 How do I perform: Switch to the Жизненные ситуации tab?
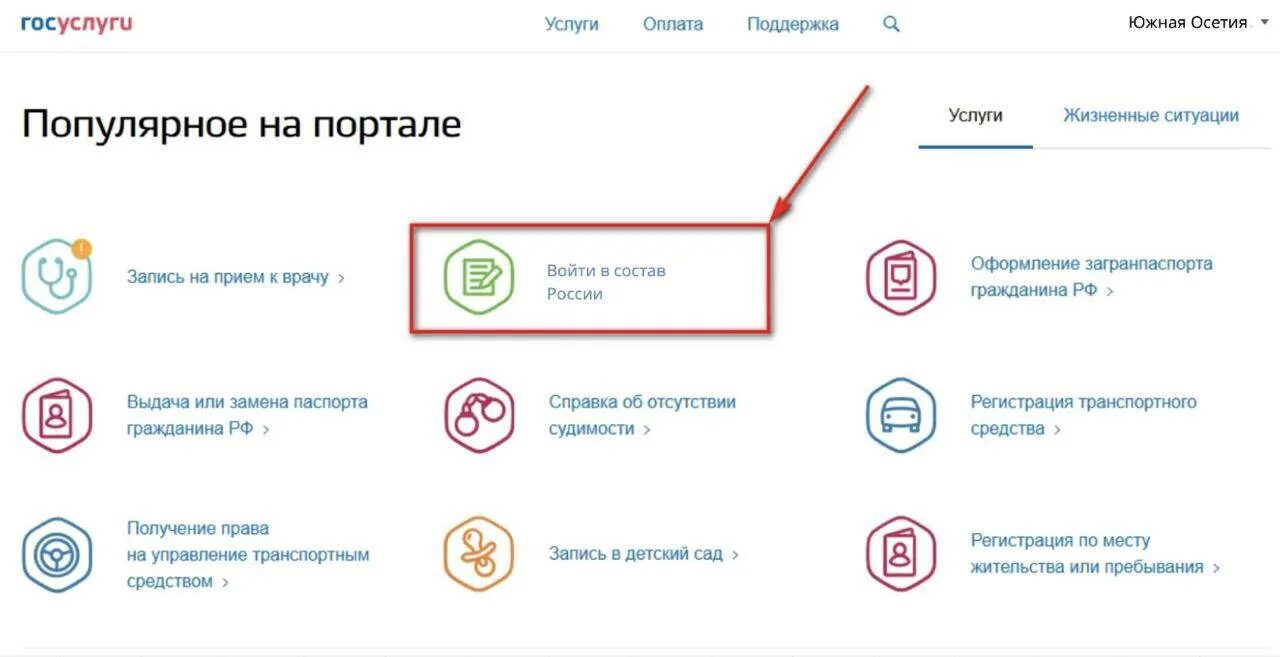tap(1151, 115)
